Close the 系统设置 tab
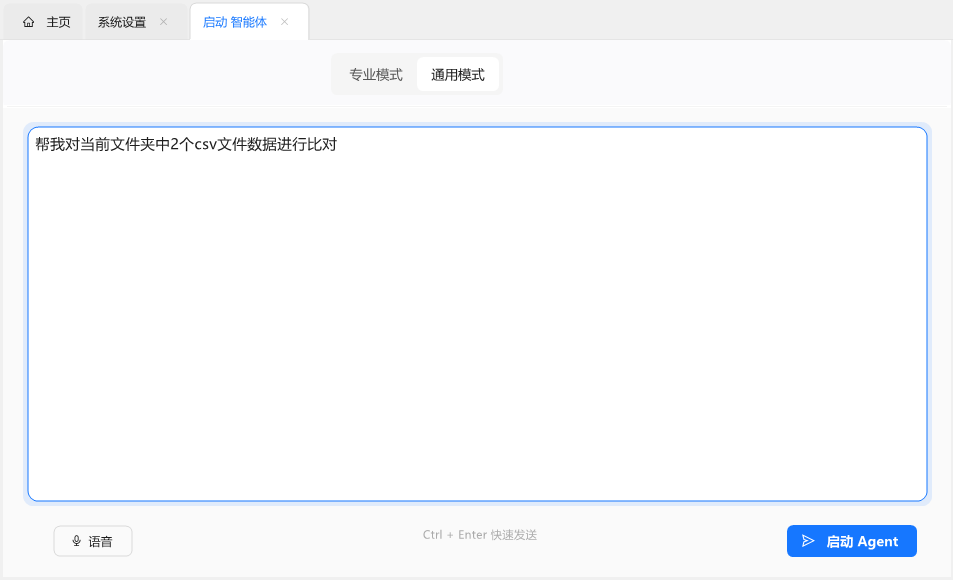 point(163,20)
